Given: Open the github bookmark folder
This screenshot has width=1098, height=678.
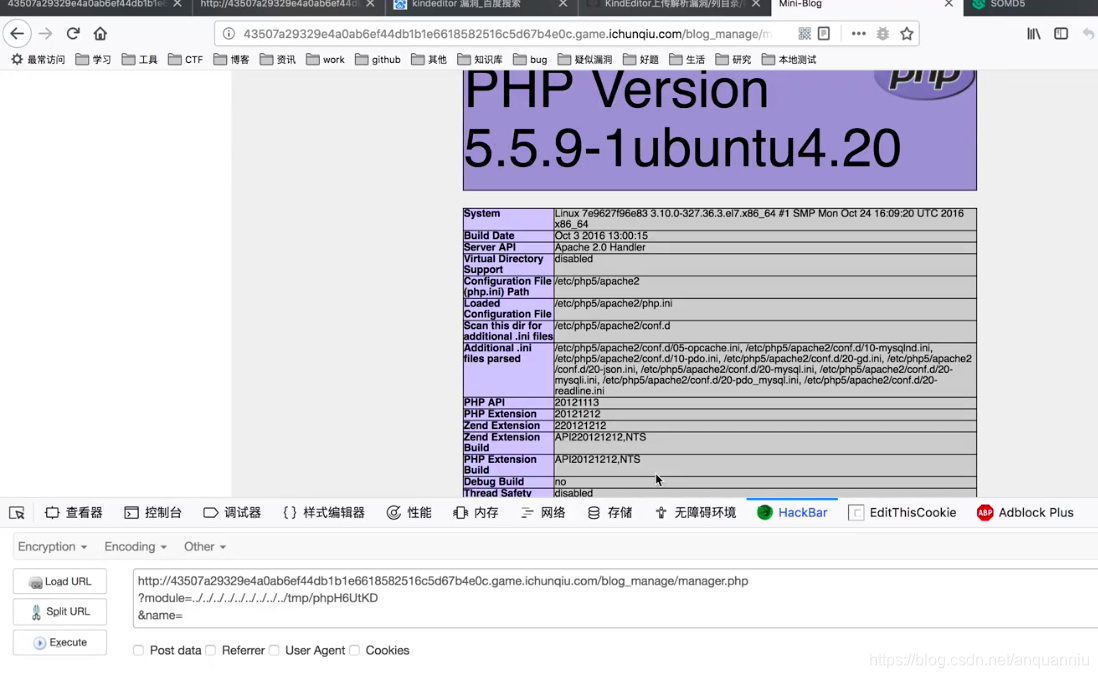Looking at the screenshot, I should pyautogui.click(x=377, y=60).
